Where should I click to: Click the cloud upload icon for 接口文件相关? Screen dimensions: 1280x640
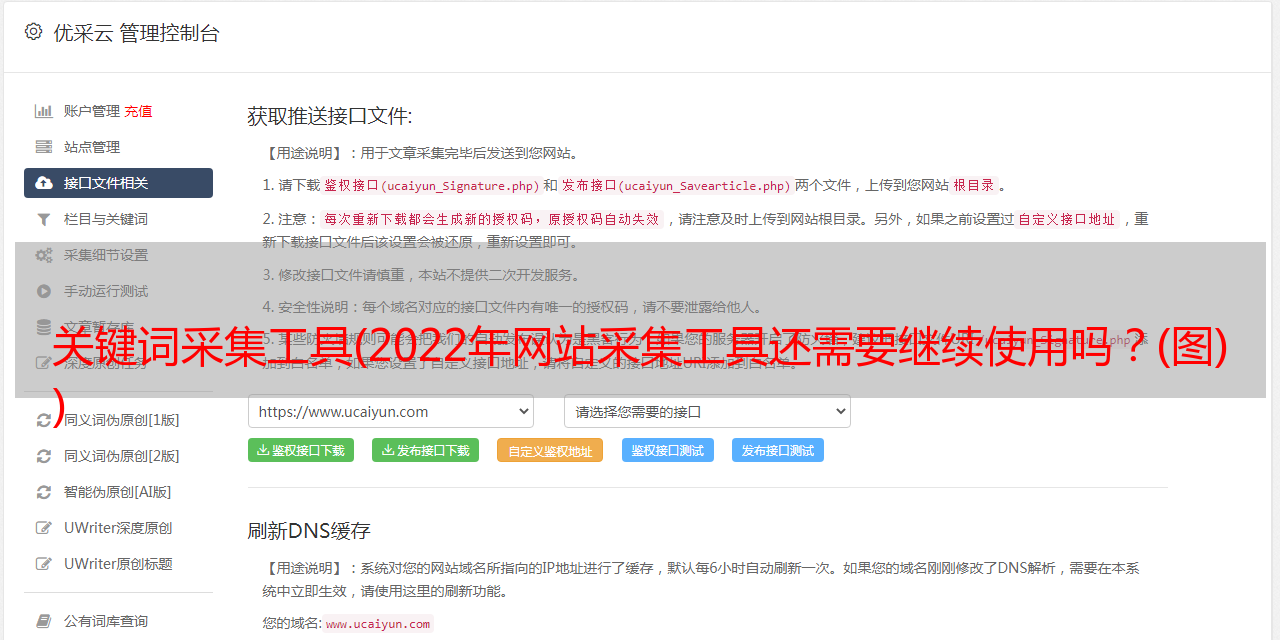[x=44, y=183]
